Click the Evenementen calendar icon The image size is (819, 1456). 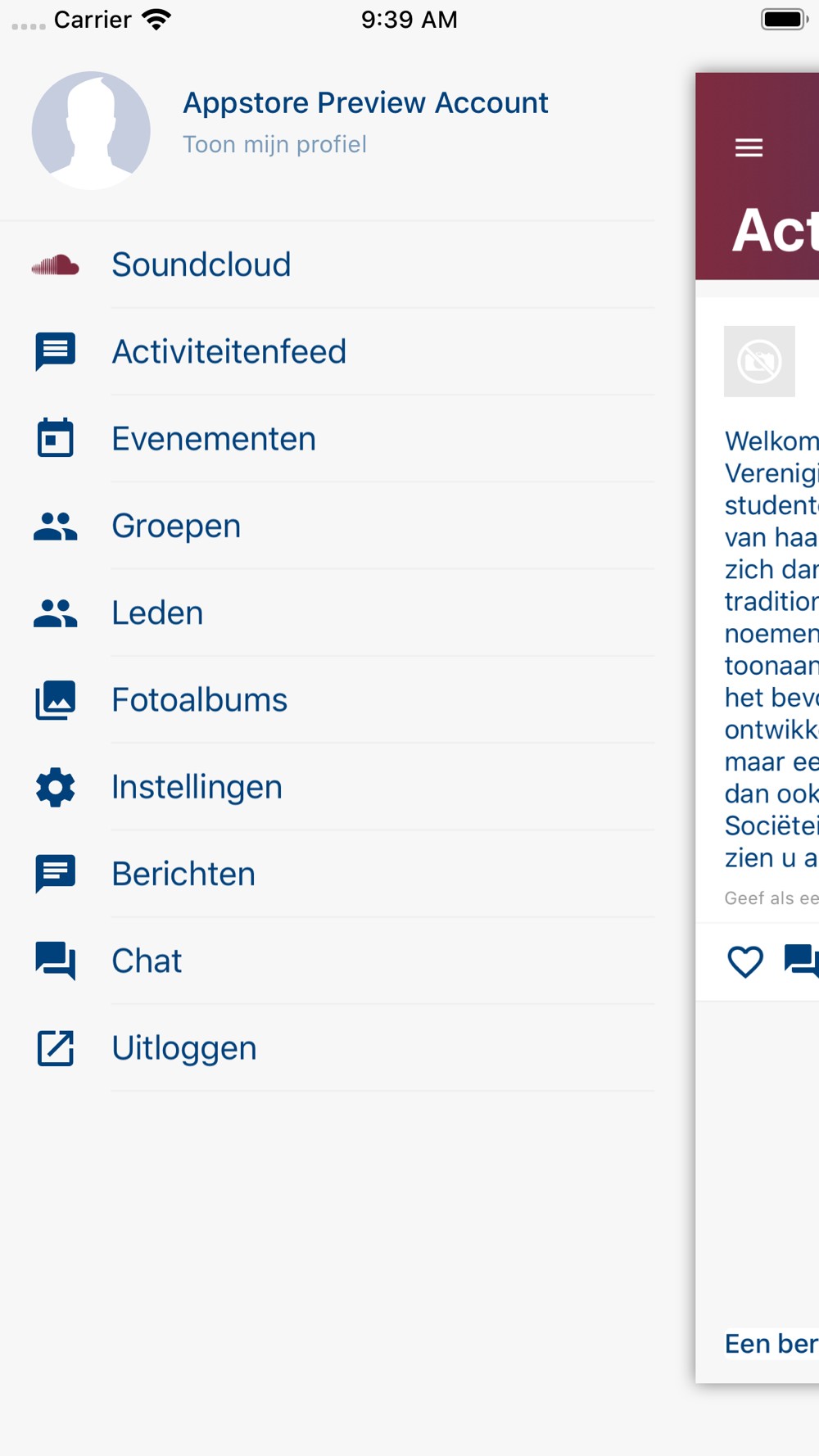[55, 438]
